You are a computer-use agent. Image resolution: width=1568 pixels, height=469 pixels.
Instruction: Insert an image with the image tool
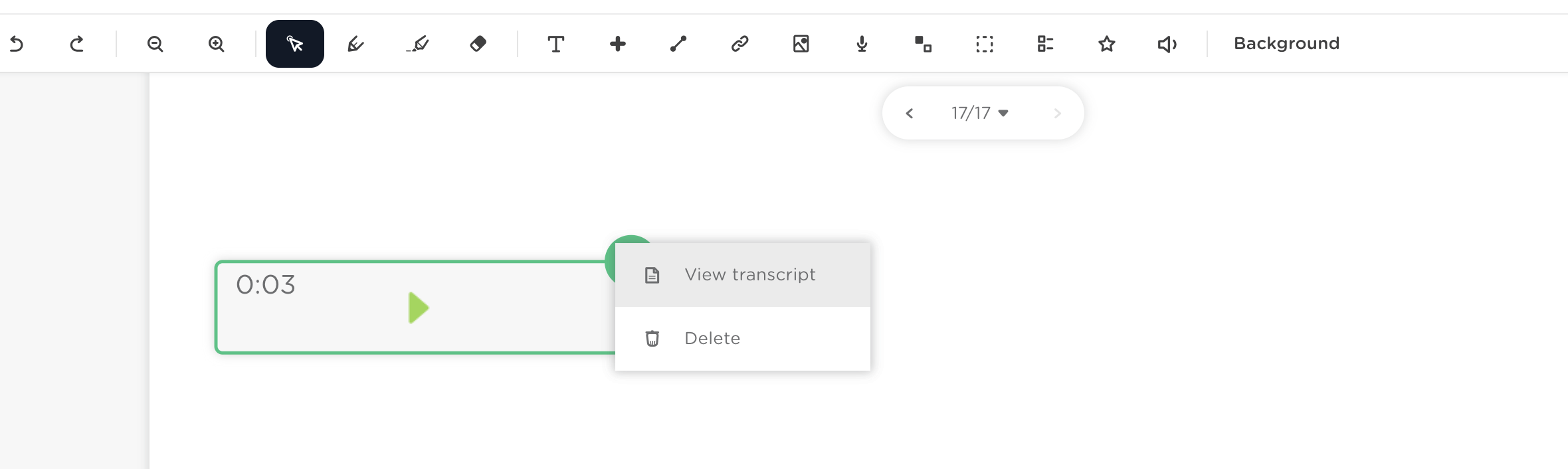(801, 44)
